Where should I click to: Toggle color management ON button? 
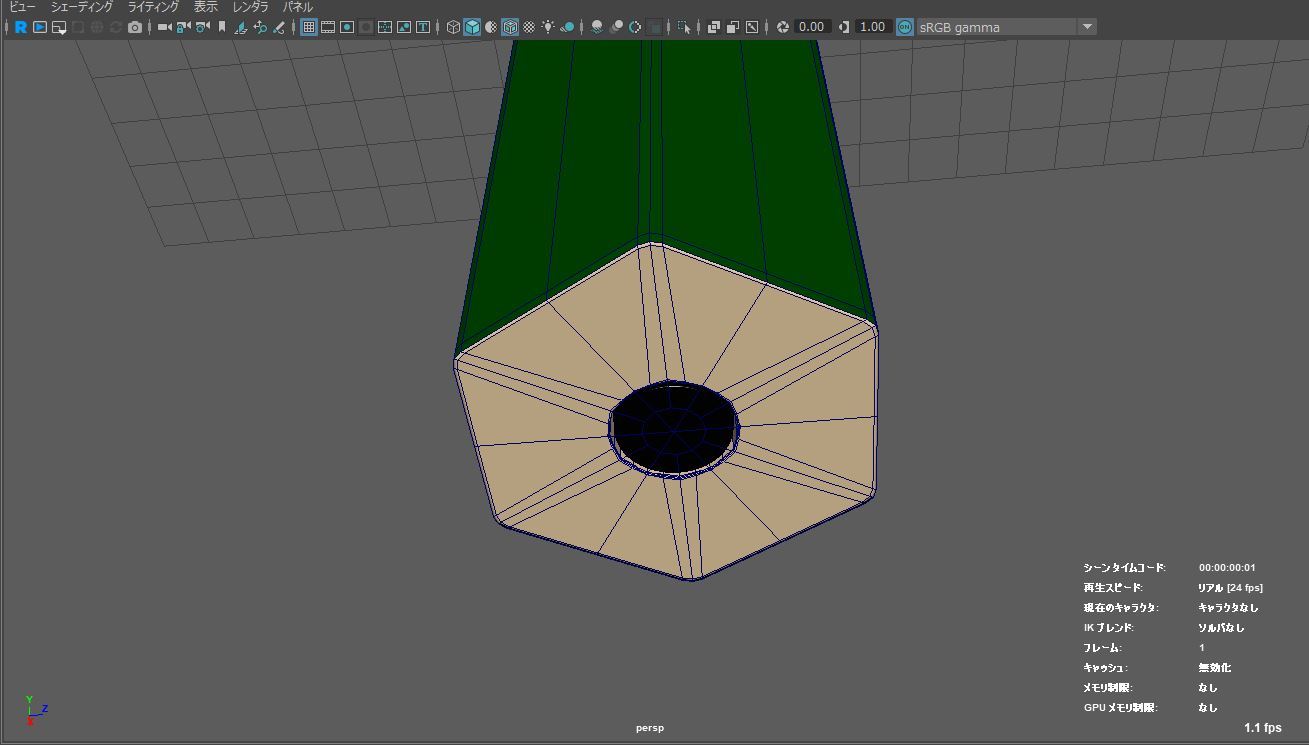click(x=904, y=27)
